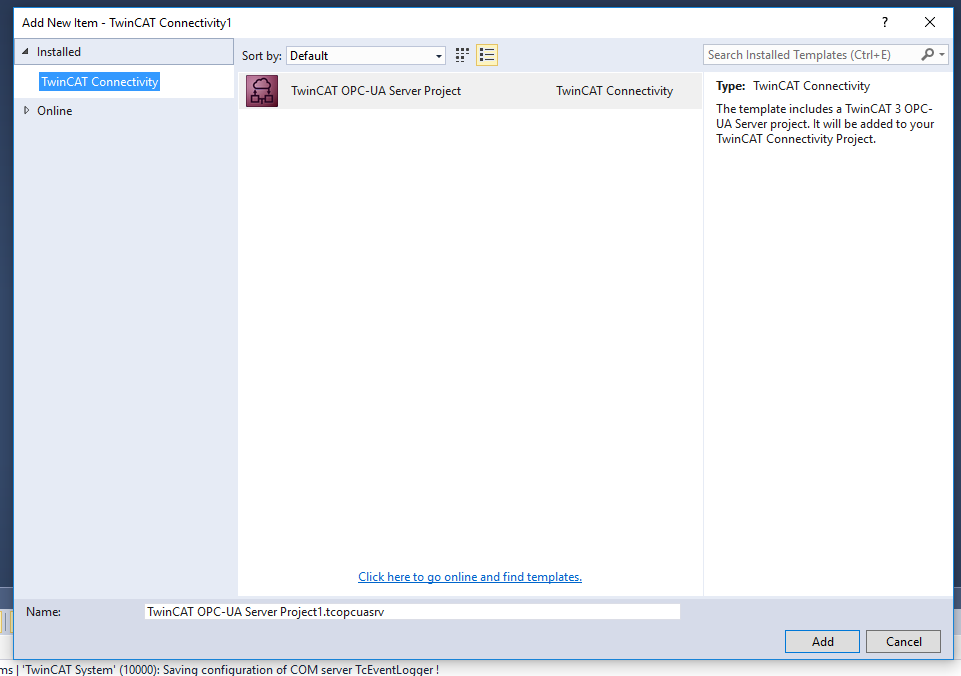Open the Sort by Default dropdown
The width and height of the screenshot is (961, 676).
click(x=366, y=56)
